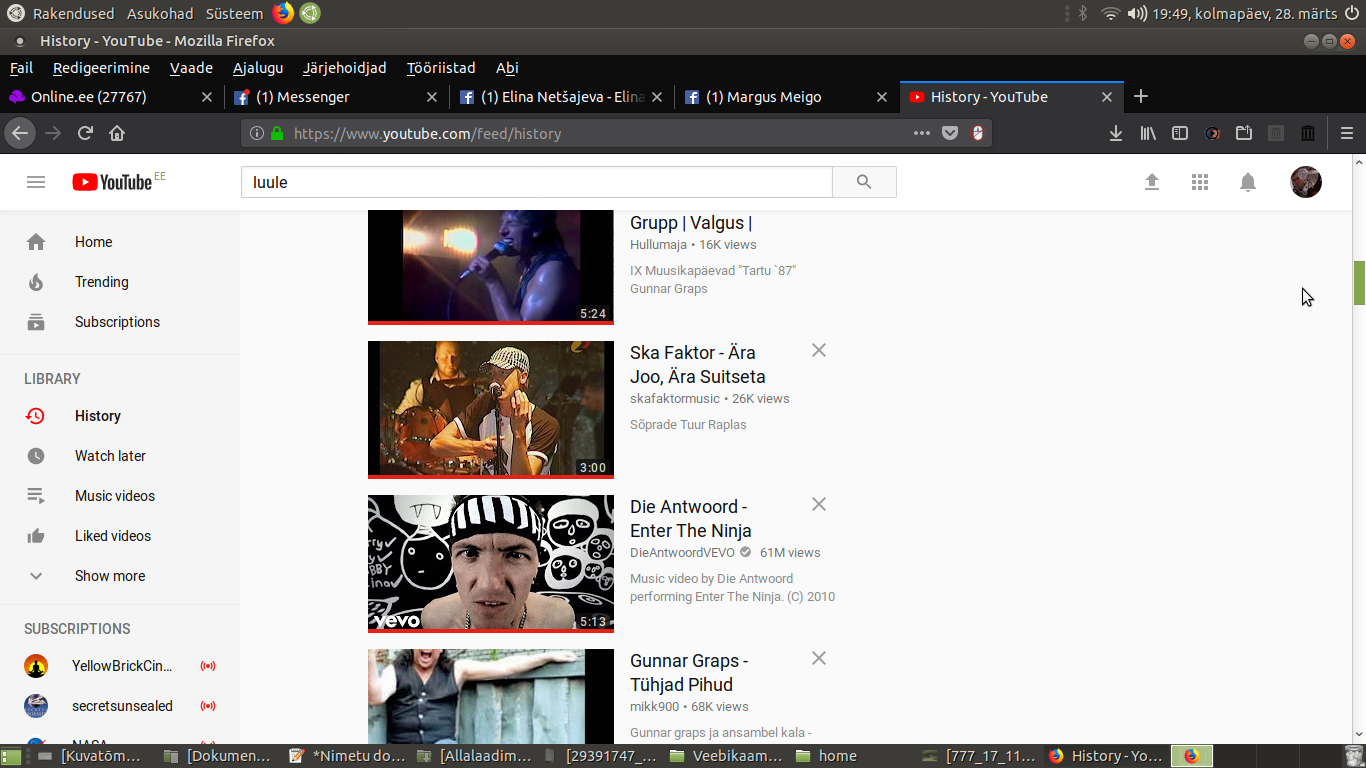Open the account avatar menu

pos(1306,182)
